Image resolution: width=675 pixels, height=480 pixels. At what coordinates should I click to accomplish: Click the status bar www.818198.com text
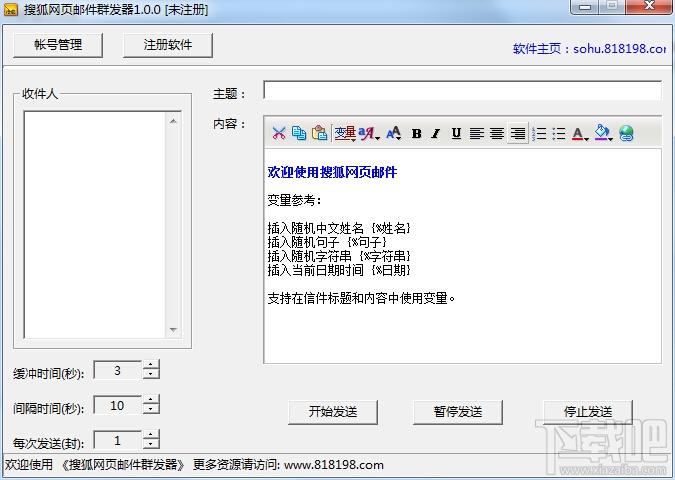[334, 465]
